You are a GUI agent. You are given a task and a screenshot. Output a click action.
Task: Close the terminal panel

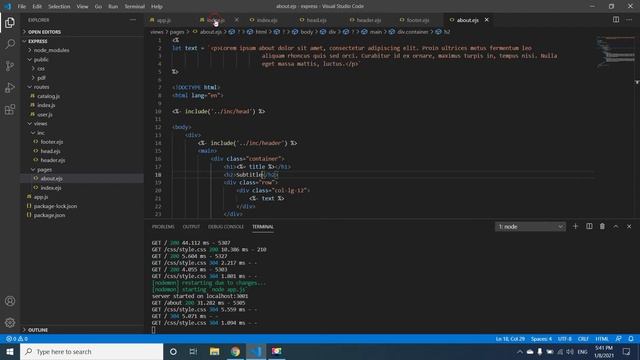point(629,226)
